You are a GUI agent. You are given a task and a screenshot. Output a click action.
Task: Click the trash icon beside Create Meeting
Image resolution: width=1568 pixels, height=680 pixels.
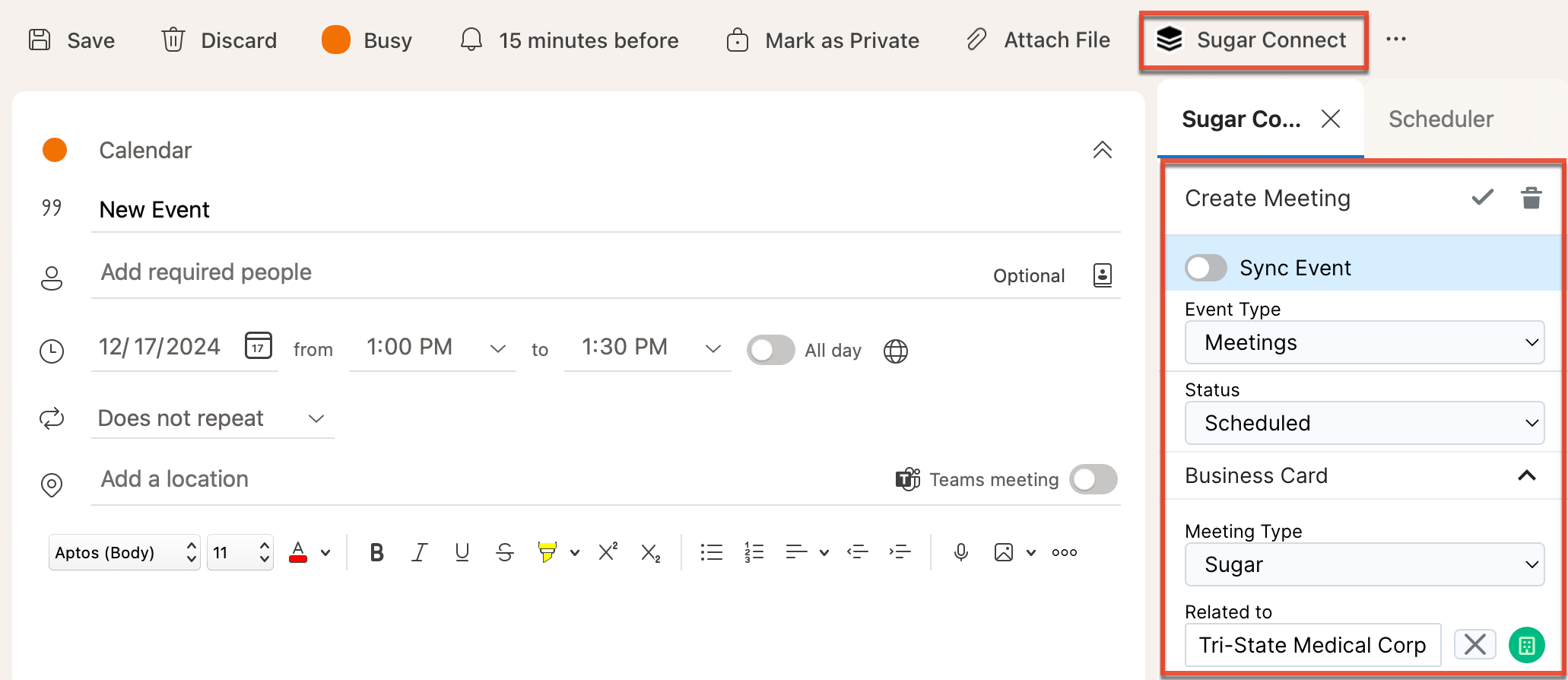[x=1531, y=199]
